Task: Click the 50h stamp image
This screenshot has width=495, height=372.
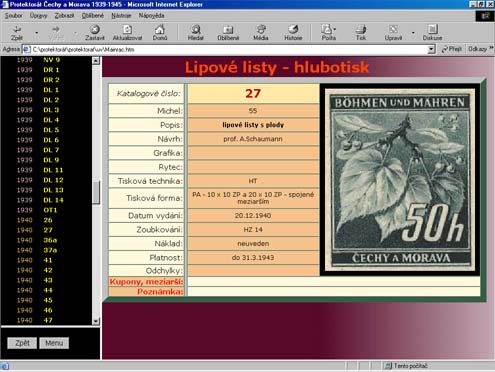Action: (x=400, y=179)
